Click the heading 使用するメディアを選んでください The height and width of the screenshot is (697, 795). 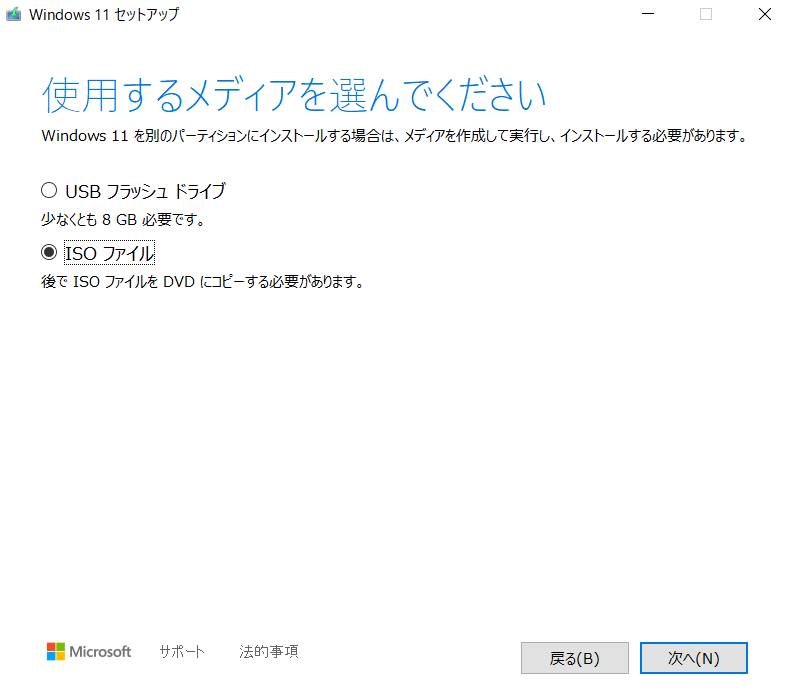point(294,95)
